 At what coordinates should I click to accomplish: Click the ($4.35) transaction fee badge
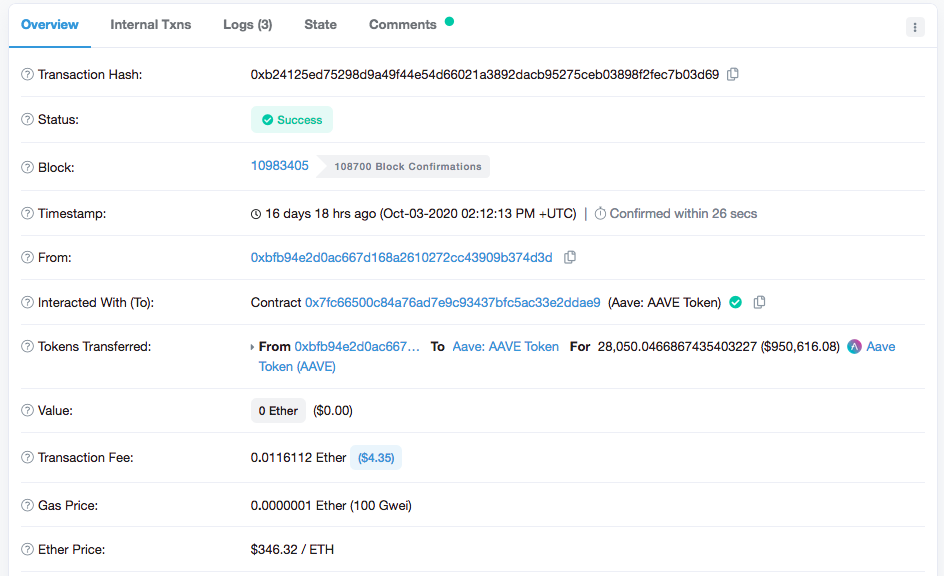click(x=376, y=457)
